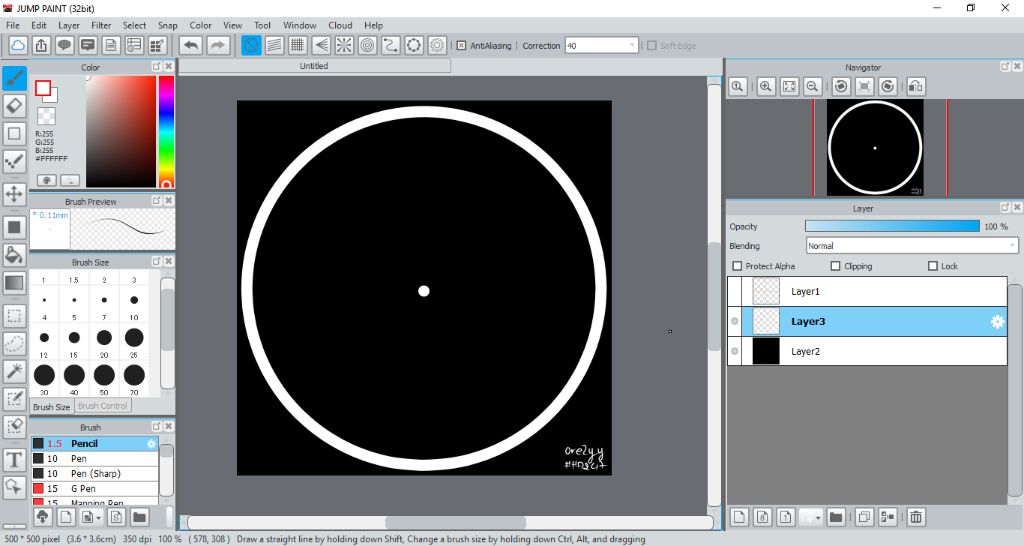The image size is (1024, 546).
Task: Enable vanishing point snap
Action: click(x=321, y=45)
